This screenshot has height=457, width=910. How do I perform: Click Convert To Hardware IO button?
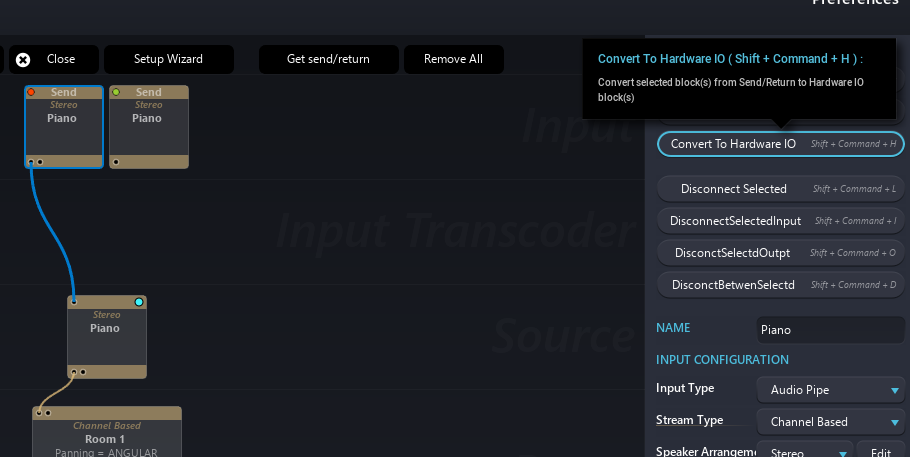(780, 144)
